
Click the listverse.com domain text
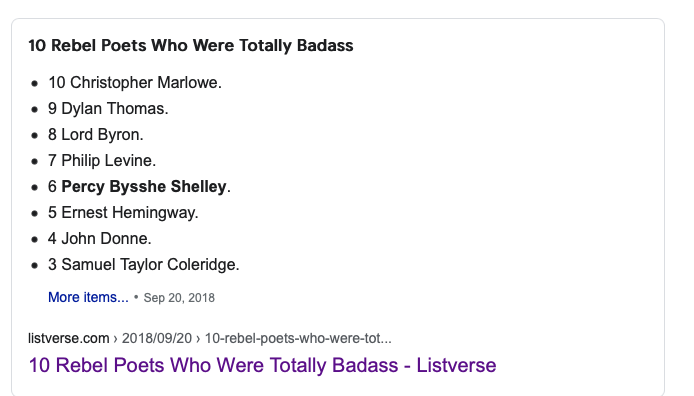pyautogui.click(x=69, y=338)
